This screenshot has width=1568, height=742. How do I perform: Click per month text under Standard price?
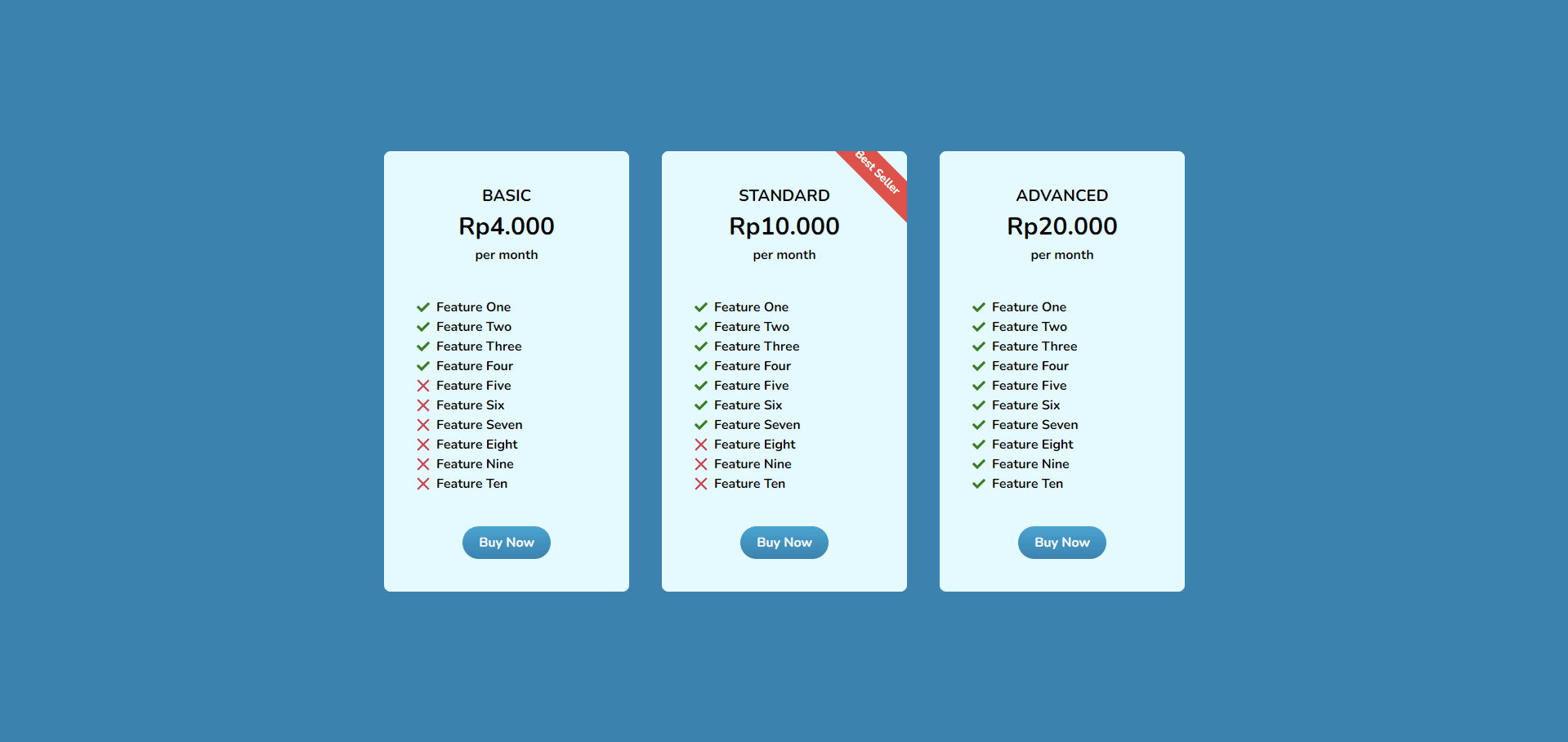coord(784,254)
